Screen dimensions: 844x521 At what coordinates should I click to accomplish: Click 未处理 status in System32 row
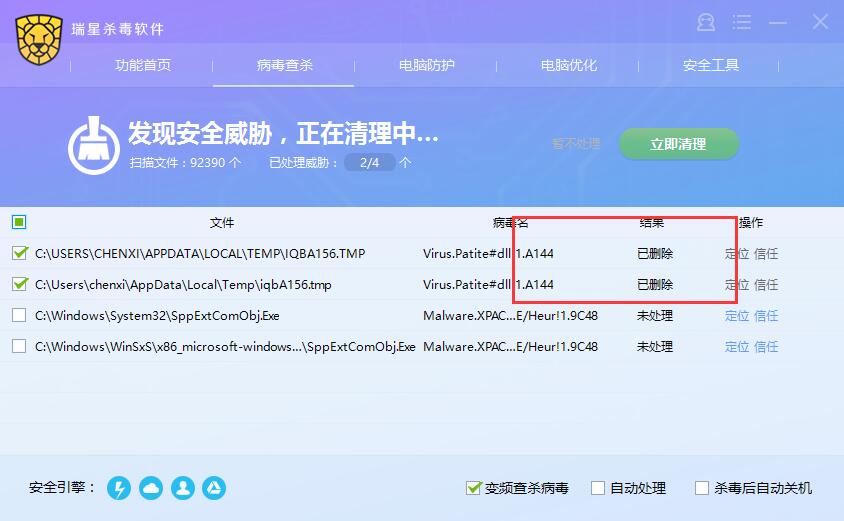pos(655,315)
